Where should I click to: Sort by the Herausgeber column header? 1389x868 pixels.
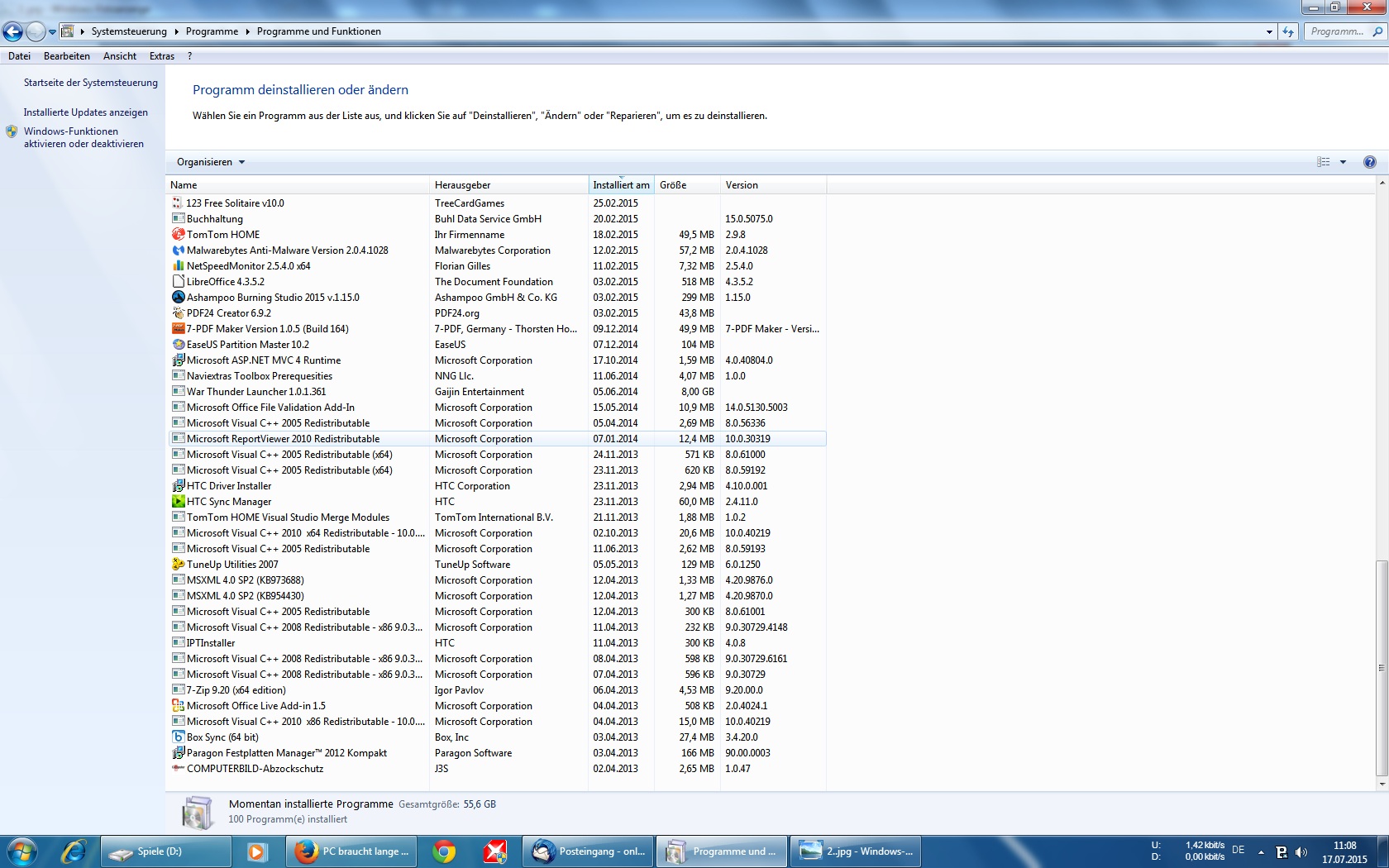pos(508,185)
